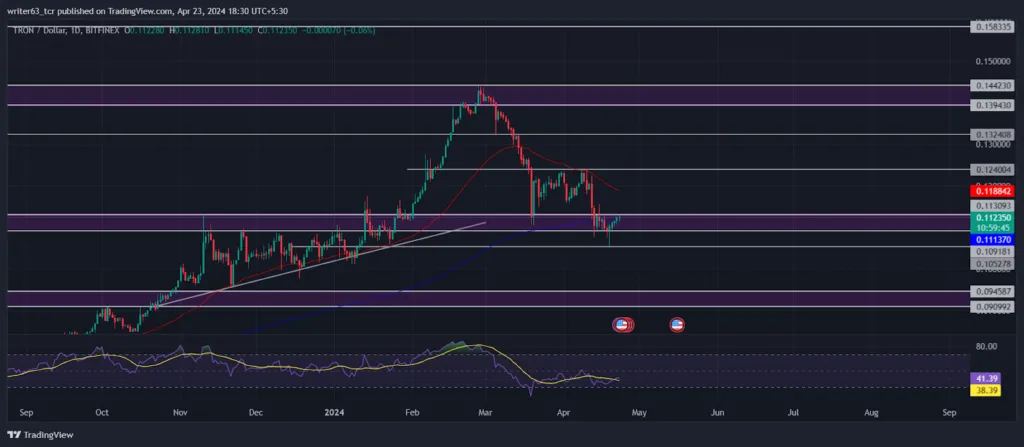This screenshot has width=1024, height=447.
Task: Click the TRON / Dollar symbol title
Action: pos(40,30)
